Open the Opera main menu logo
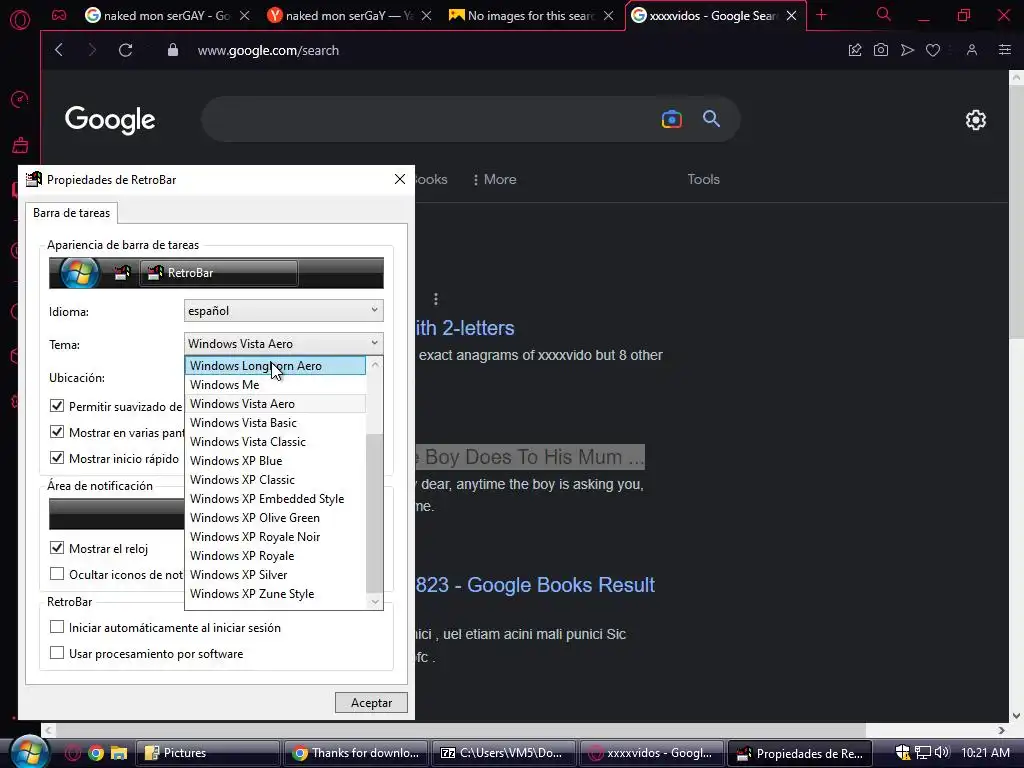Image resolution: width=1024 pixels, height=768 pixels. pyautogui.click(x=20, y=20)
